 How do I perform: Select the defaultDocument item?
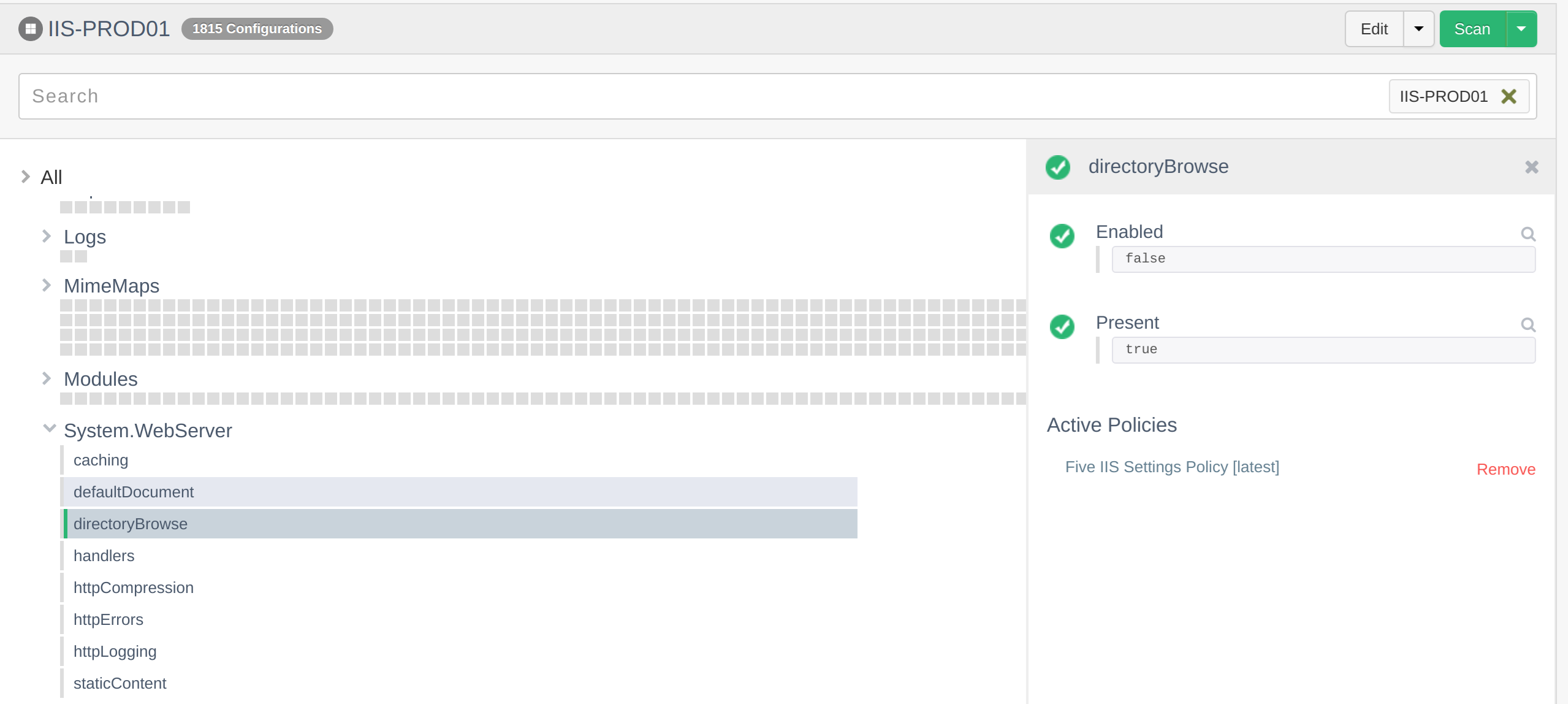pyautogui.click(x=459, y=492)
